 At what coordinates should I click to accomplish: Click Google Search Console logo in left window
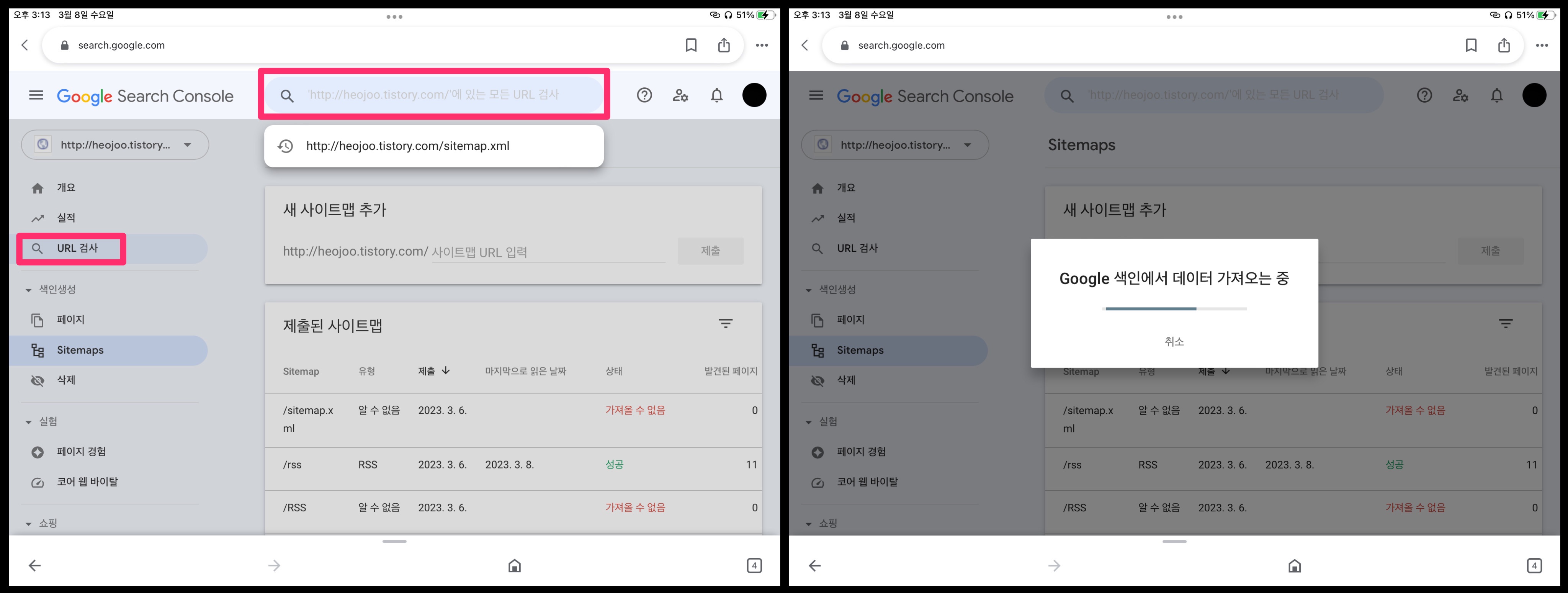[x=145, y=96]
